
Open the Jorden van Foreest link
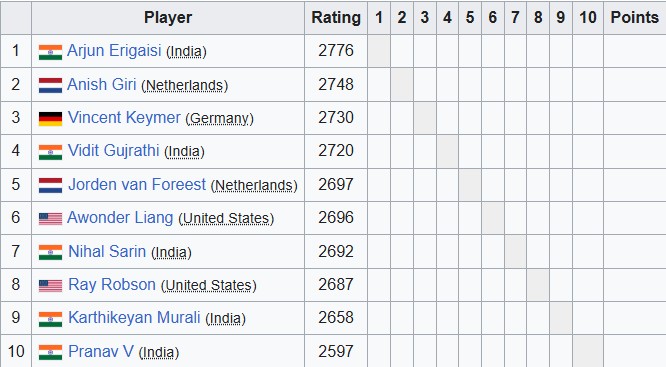pos(137,184)
